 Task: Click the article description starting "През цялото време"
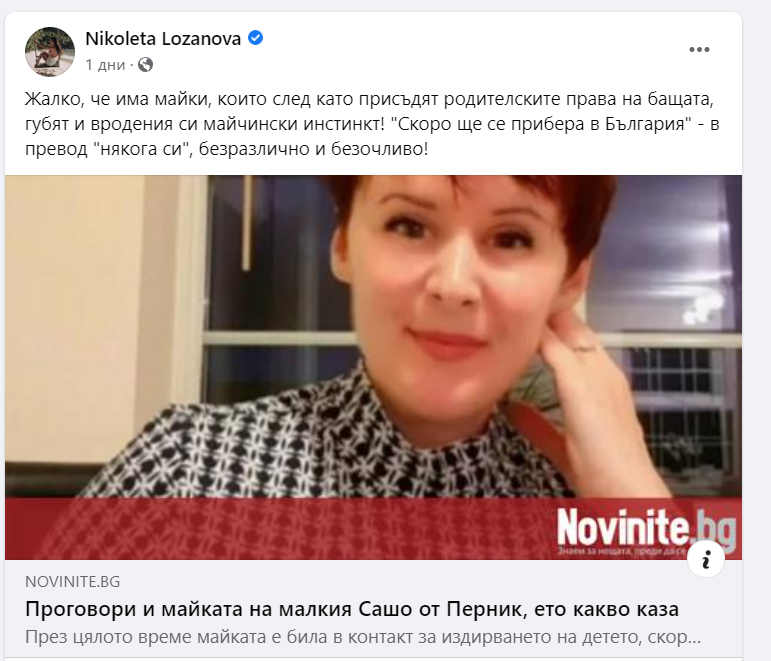coord(363,637)
